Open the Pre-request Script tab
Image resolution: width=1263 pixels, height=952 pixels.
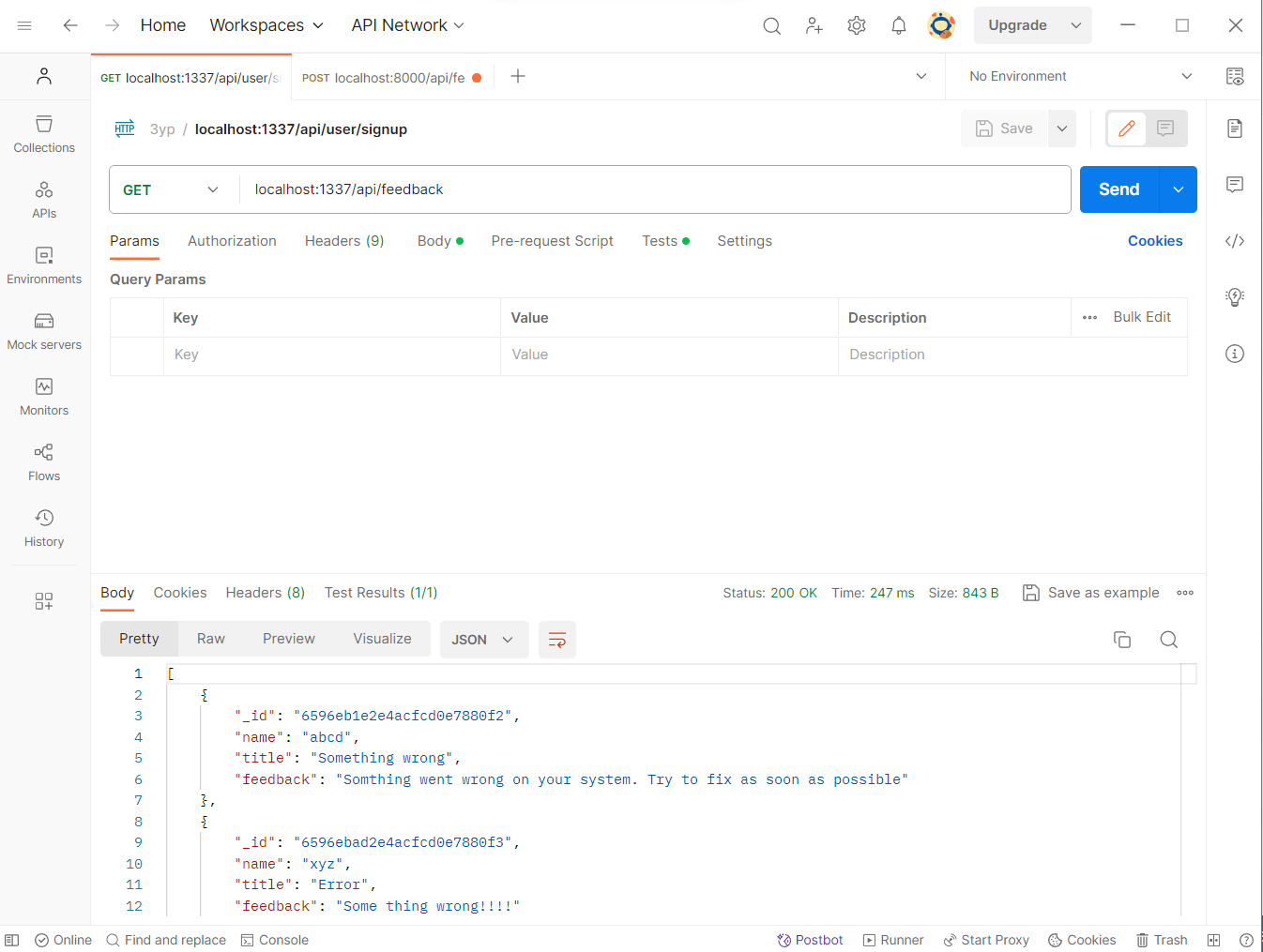[552, 241]
